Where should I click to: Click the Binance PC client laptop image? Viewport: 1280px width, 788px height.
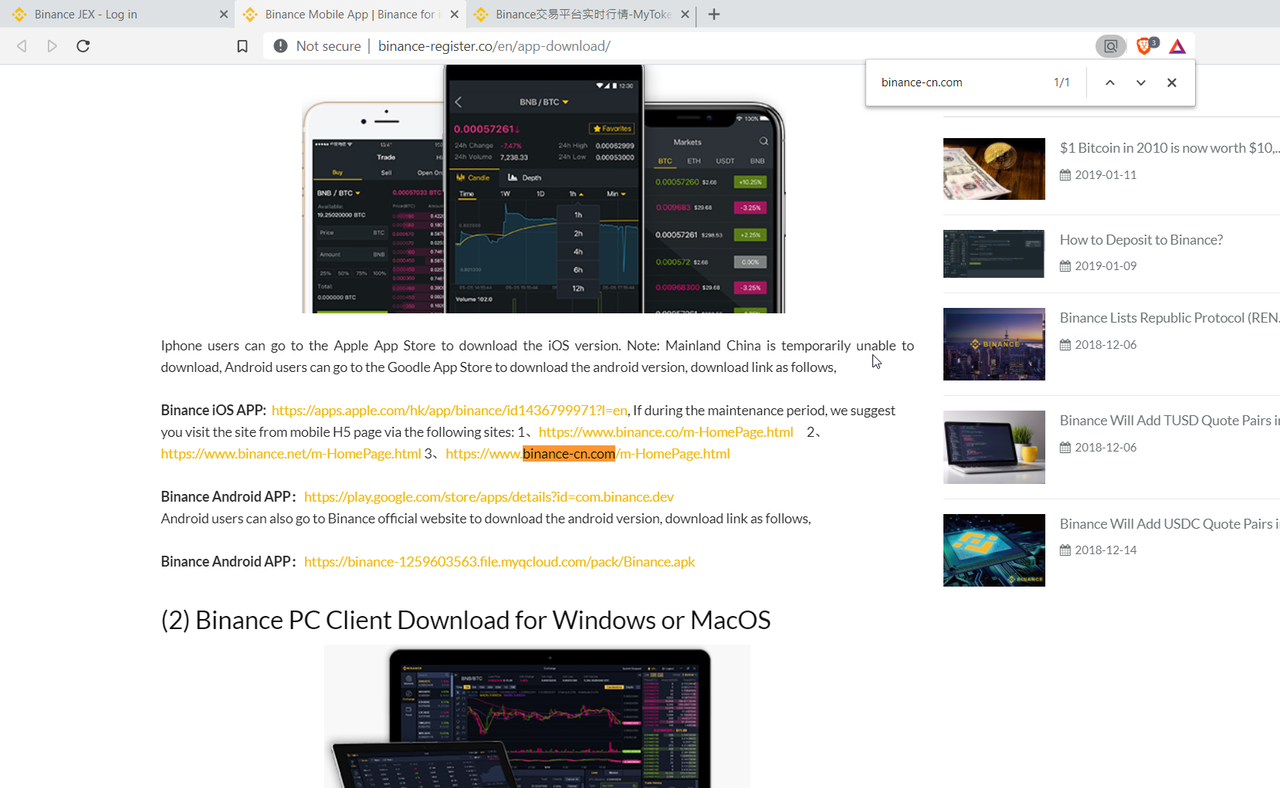pos(537,716)
